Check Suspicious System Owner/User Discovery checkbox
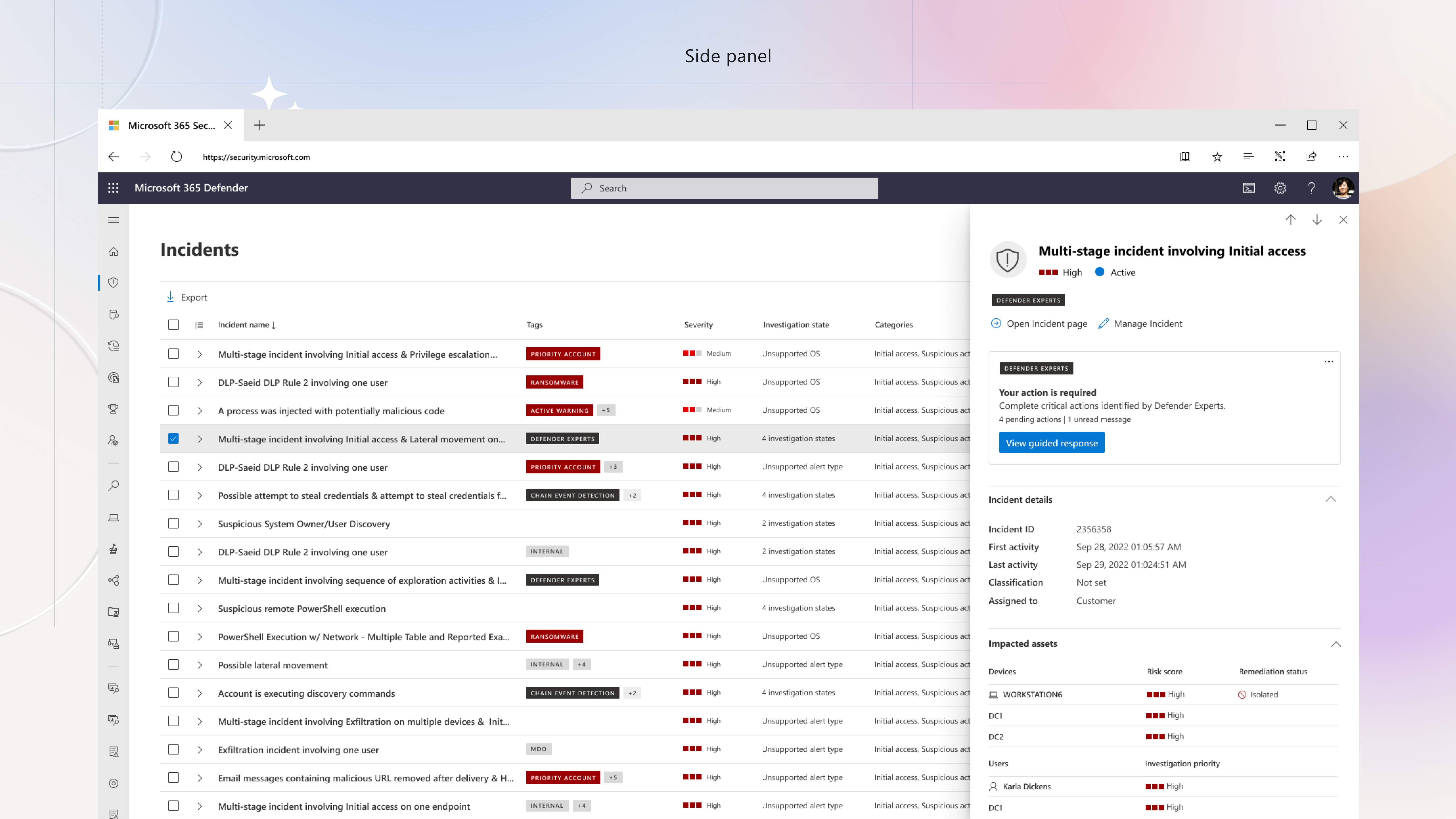Viewport: 1456px width, 819px height. tap(173, 524)
